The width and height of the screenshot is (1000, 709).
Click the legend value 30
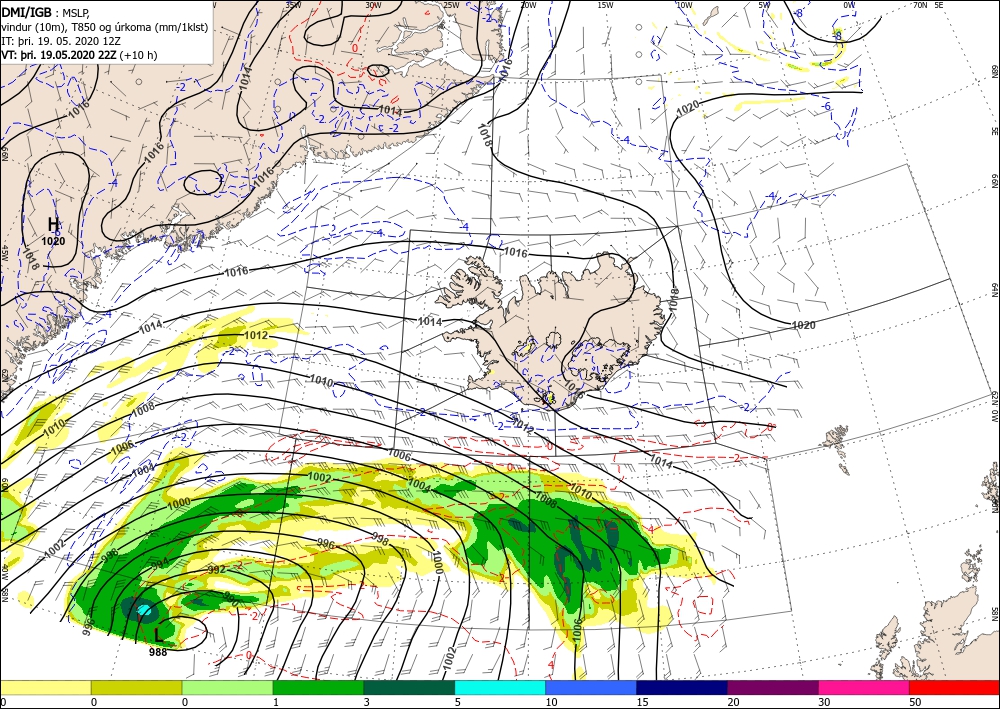pos(824,702)
